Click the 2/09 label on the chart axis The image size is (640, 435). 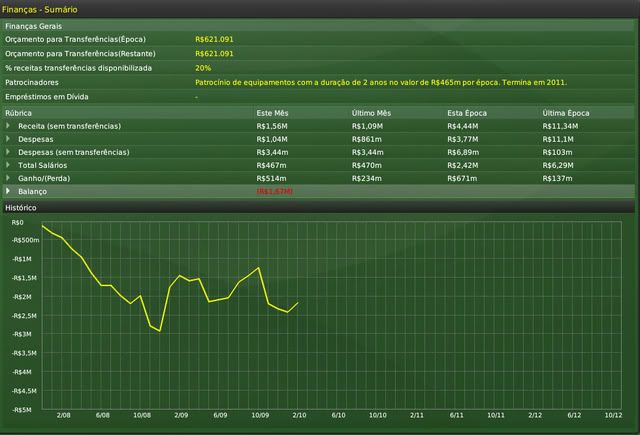181,415
